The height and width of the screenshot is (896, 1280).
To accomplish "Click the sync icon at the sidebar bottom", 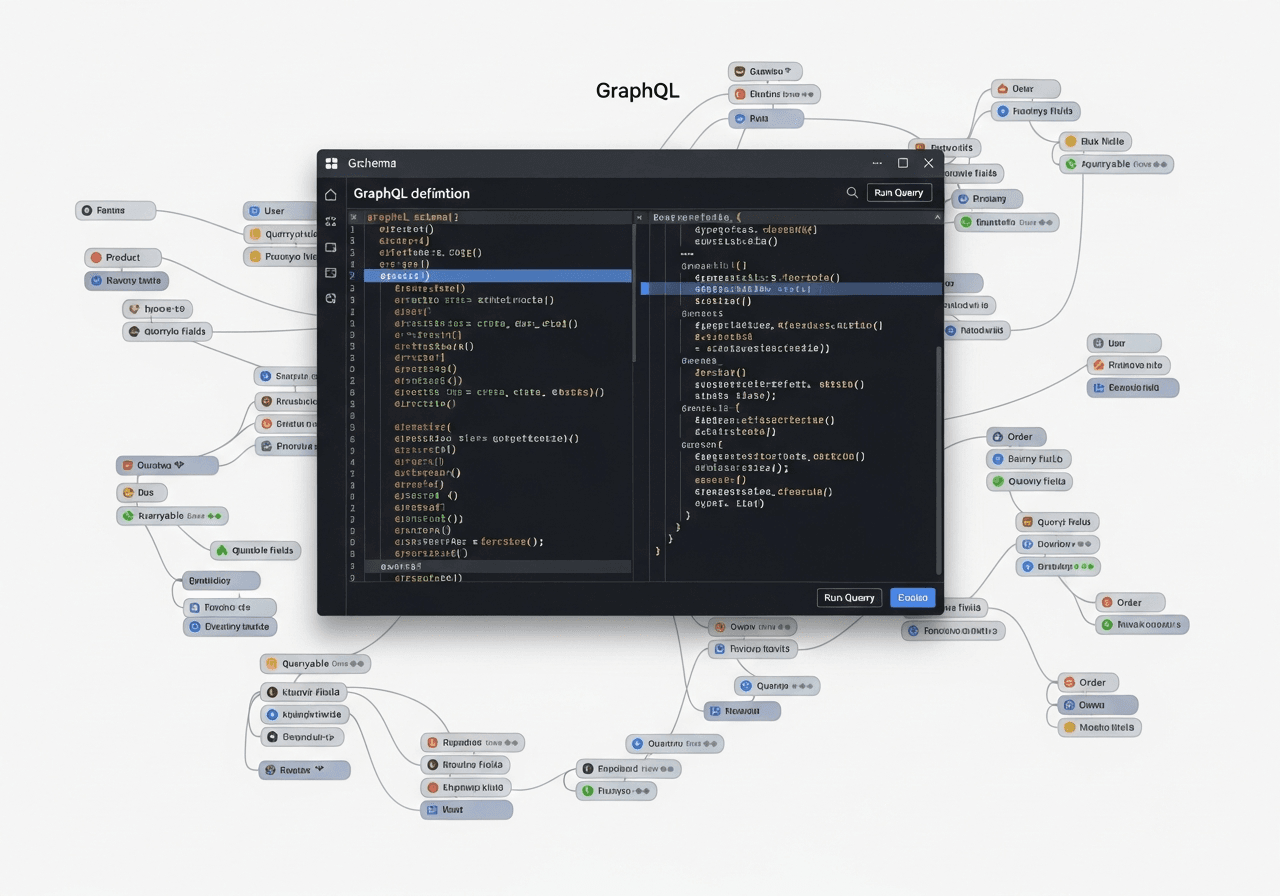I will [331, 297].
